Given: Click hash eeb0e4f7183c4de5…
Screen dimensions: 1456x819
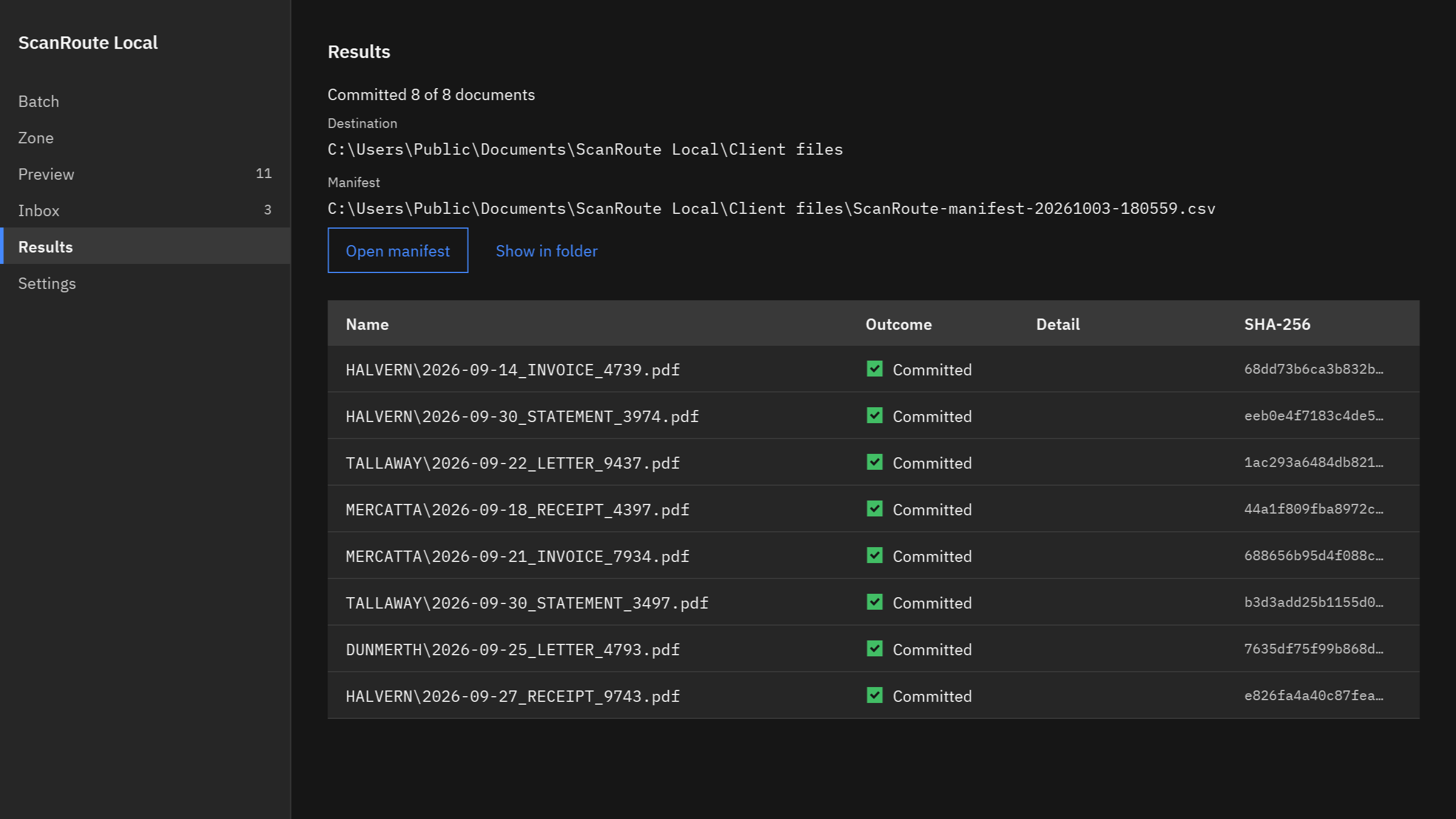Looking at the screenshot, I should (x=1314, y=416).
